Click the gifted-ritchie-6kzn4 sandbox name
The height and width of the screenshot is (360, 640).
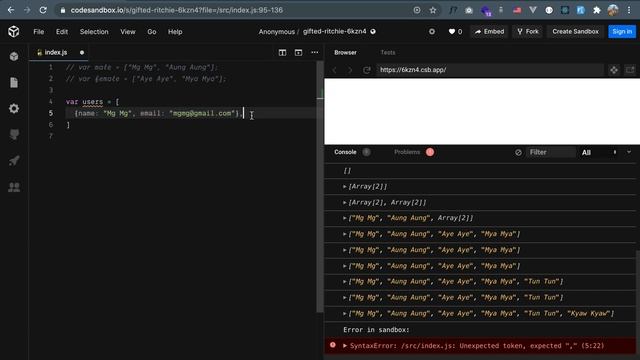click(334, 31)
